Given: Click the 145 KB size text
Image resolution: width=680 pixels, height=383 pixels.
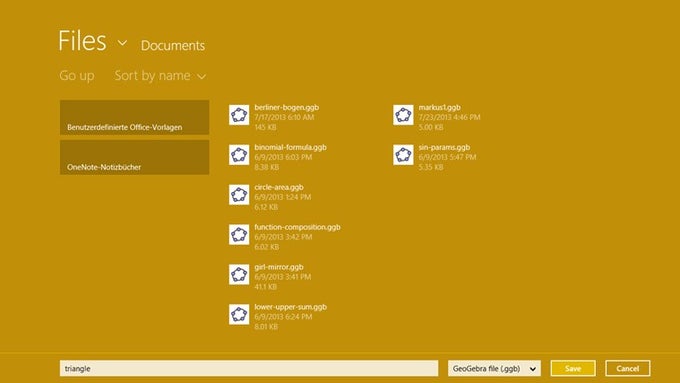Looking at the screenshot, I should tap(265, 128).
